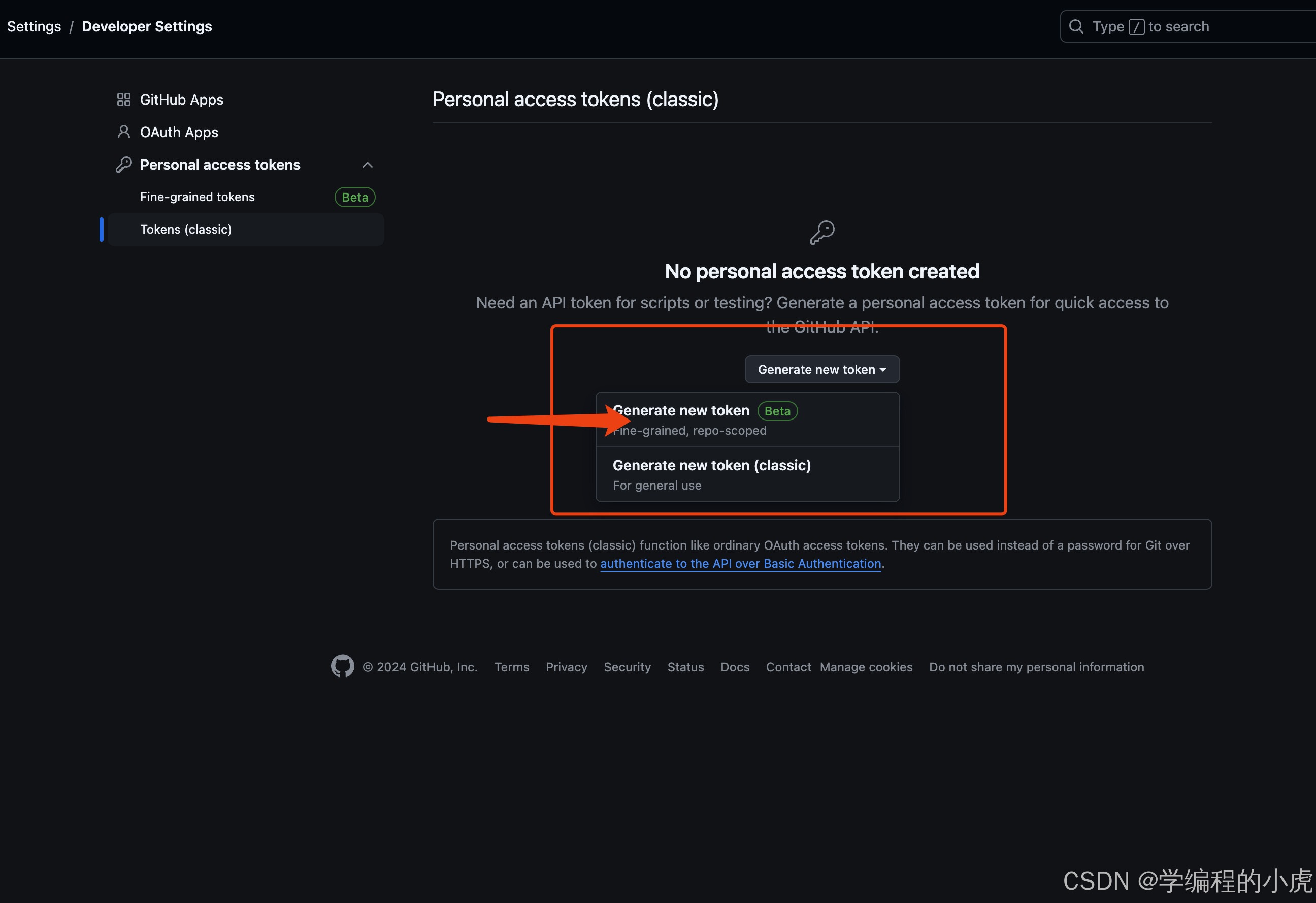Click the OAuth Apps person icon

(123, 131)
